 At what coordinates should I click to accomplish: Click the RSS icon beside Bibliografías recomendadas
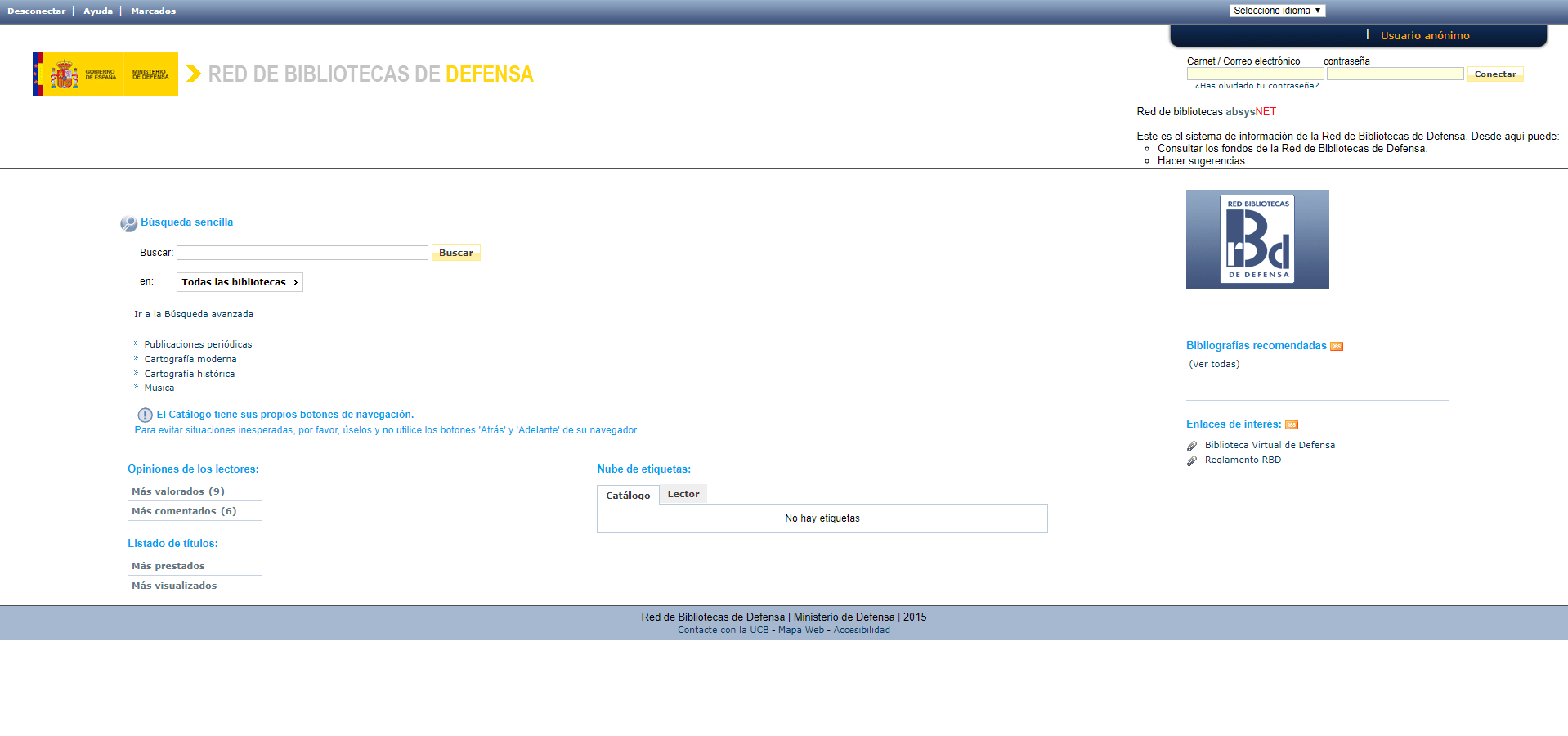click(x=1337, y=346)
